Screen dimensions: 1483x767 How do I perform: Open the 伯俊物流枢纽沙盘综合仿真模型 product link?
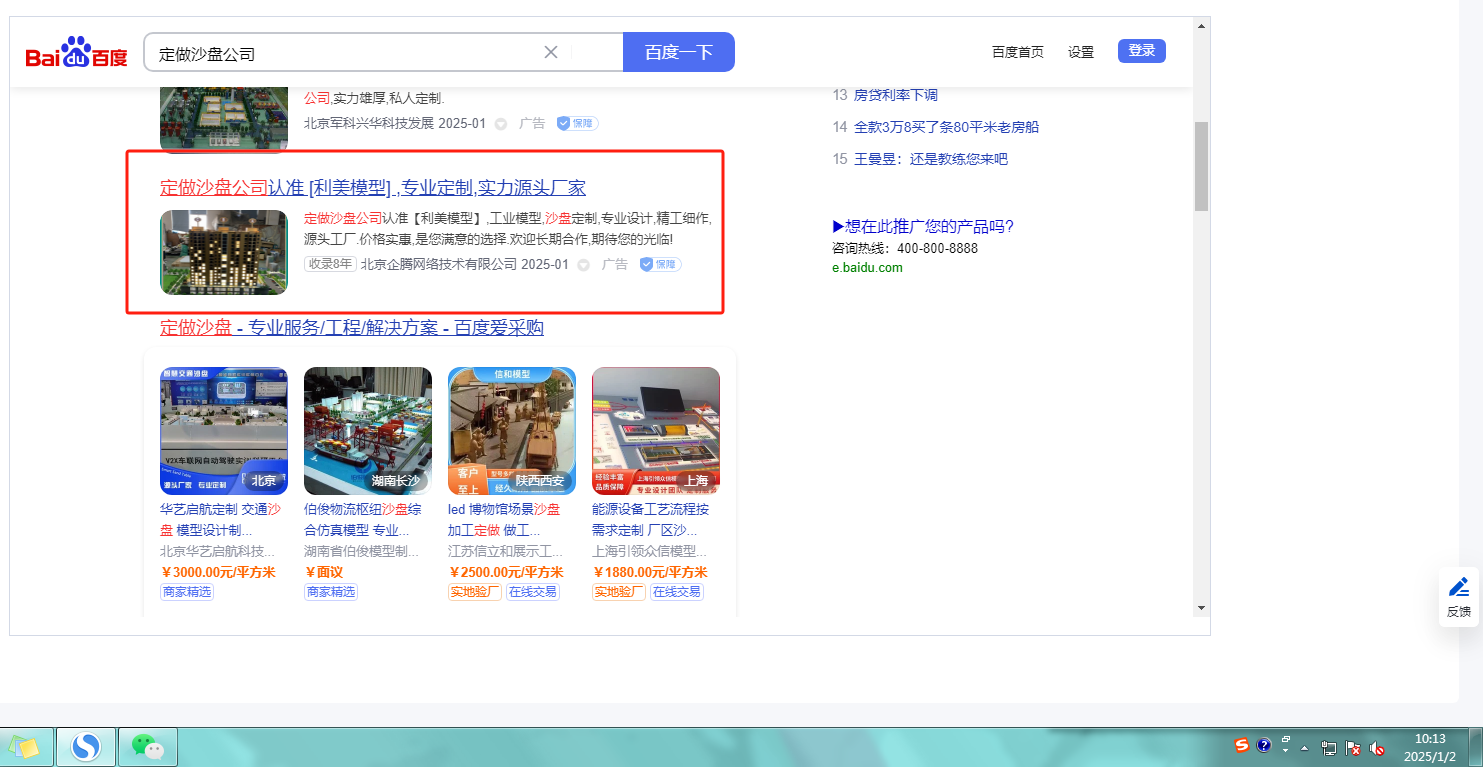click(363, 519)
